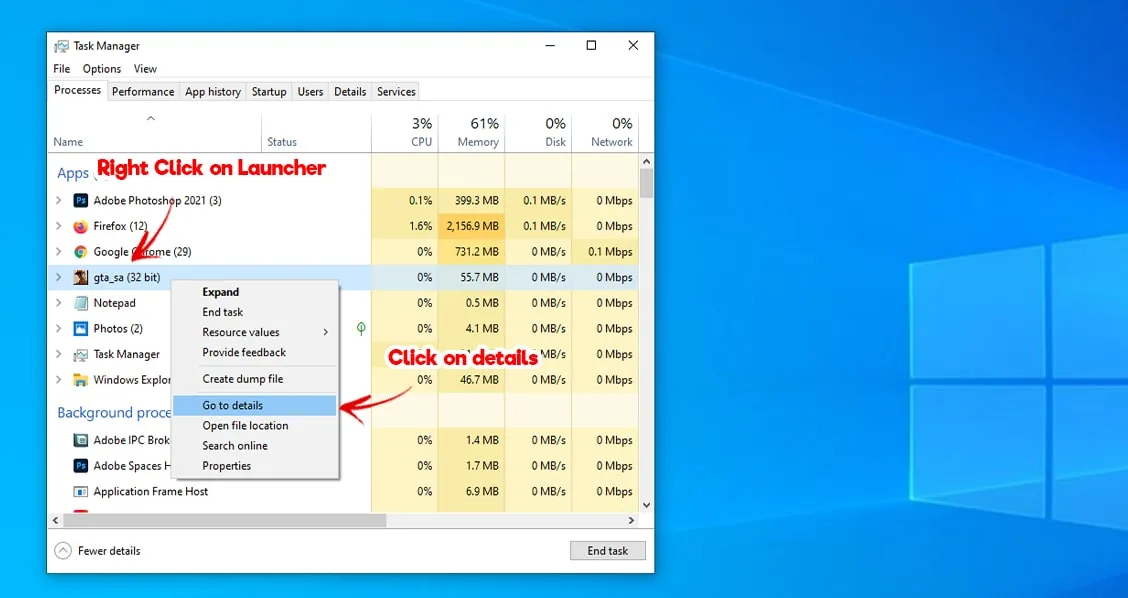This screenshot has height=598, width=1128.
Task: Sort by the Network column header
Action: (x=605, y=133)
